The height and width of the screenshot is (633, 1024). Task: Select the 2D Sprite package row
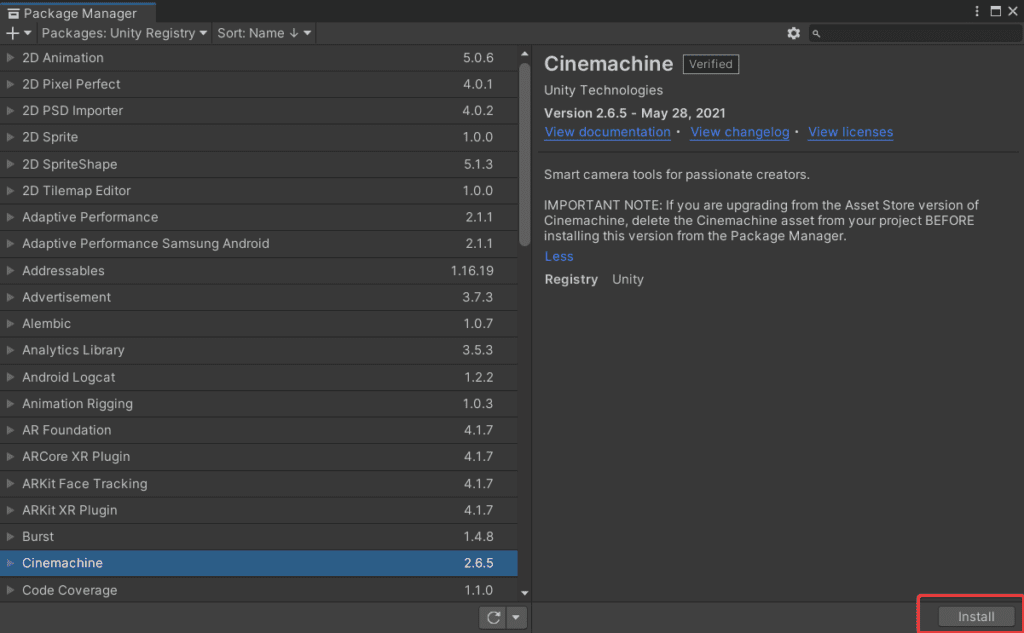click(259, 137)
